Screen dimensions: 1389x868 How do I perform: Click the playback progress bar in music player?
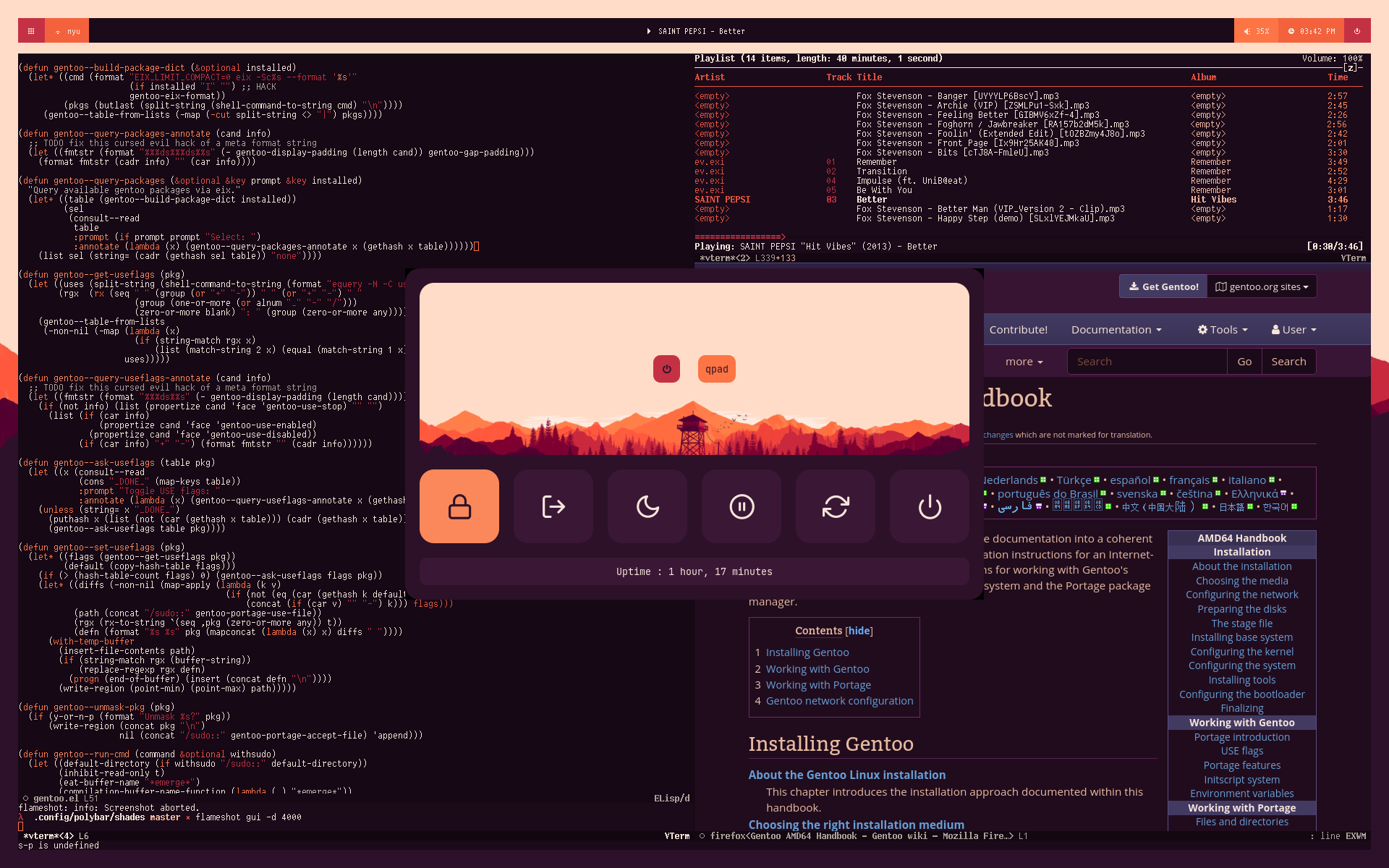pyautogui.click(x=1027, y=237)
